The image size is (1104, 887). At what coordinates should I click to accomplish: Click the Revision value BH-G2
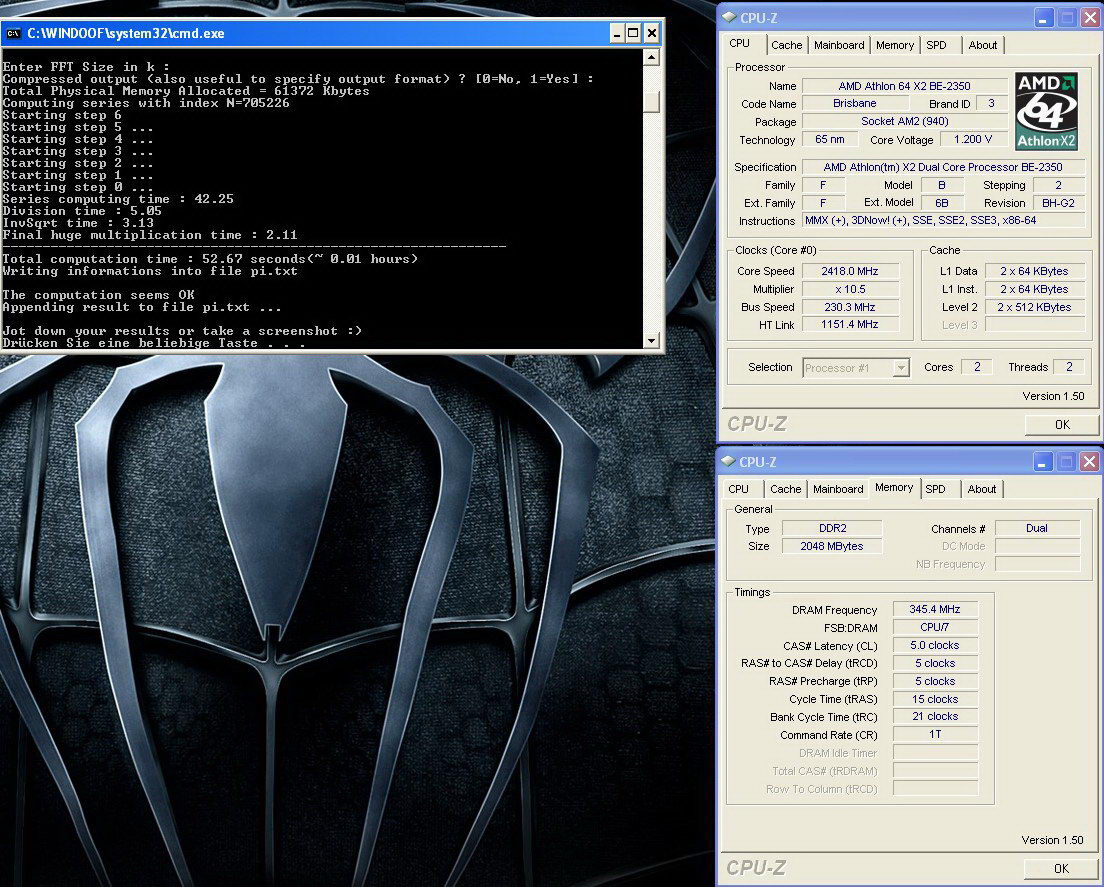(x=1058, y=203)
